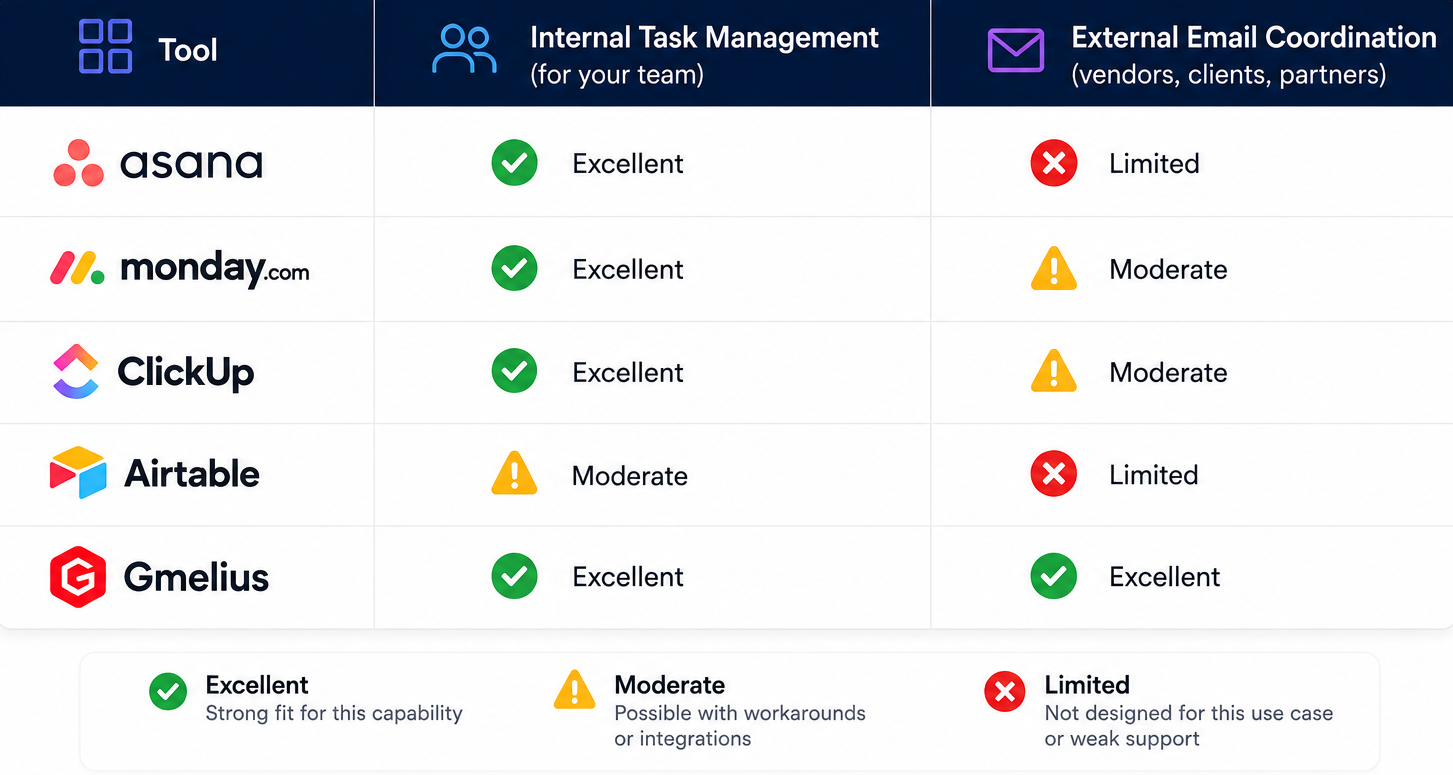Click "Limited" in the Airtable row
Viewport: 1453px width, 775px height.
pos(1154,475)
